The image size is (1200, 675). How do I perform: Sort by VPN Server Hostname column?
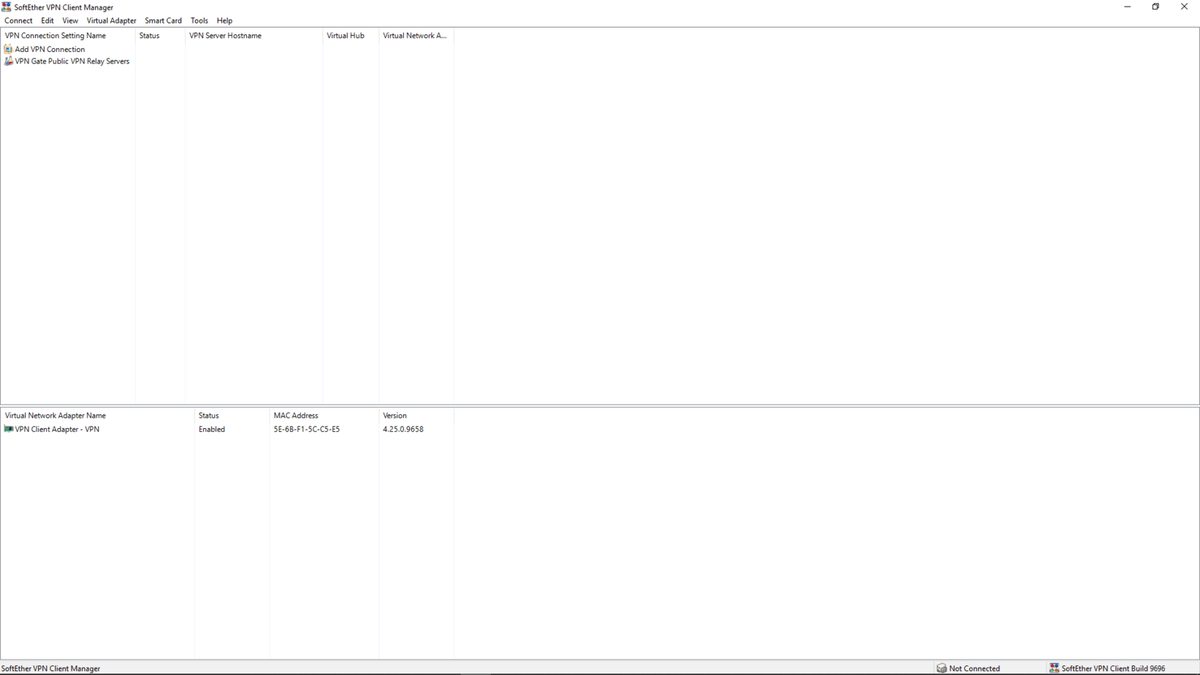tap(254, 35)
